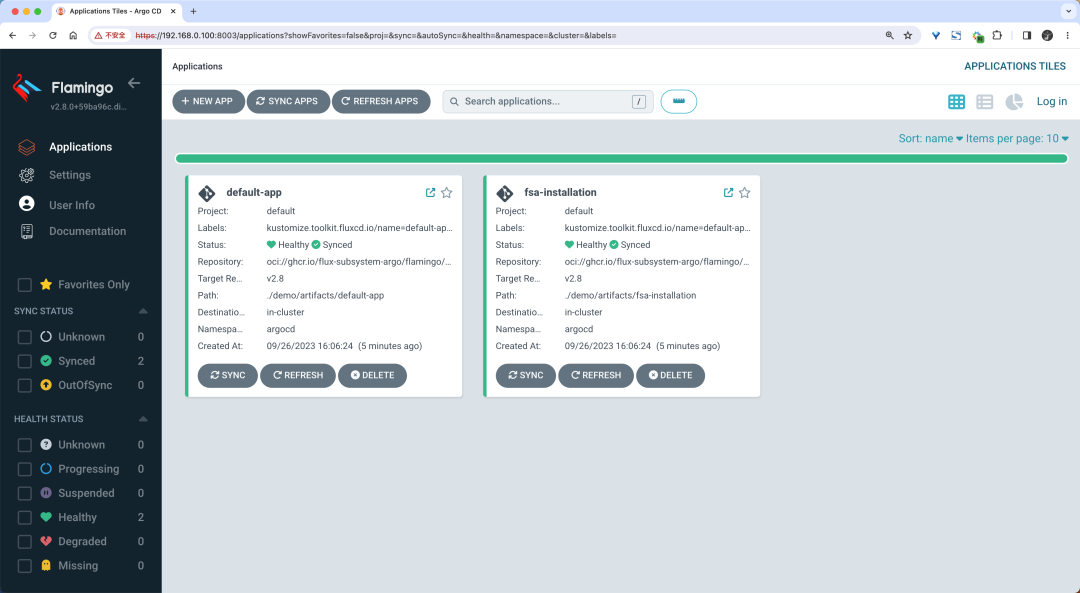This screenshot has width=1080, height=593.
Task: Click the git icon on default-app tile
Action: [207, 194]
